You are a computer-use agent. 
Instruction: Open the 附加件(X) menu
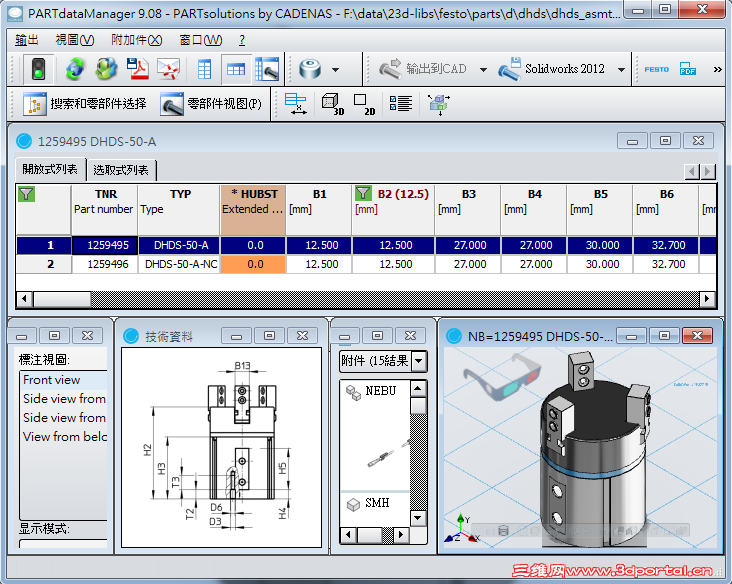[x=136, y=40]
